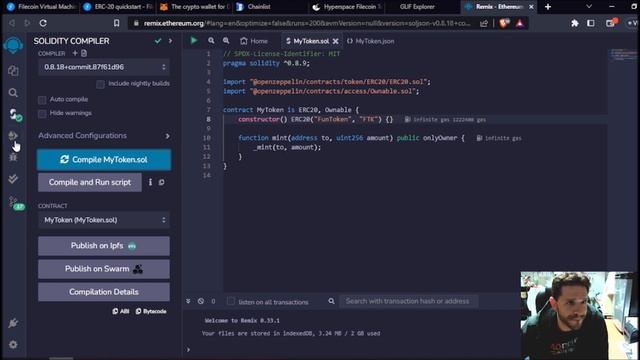Click the Publish on Swarm button

[104, 269]
